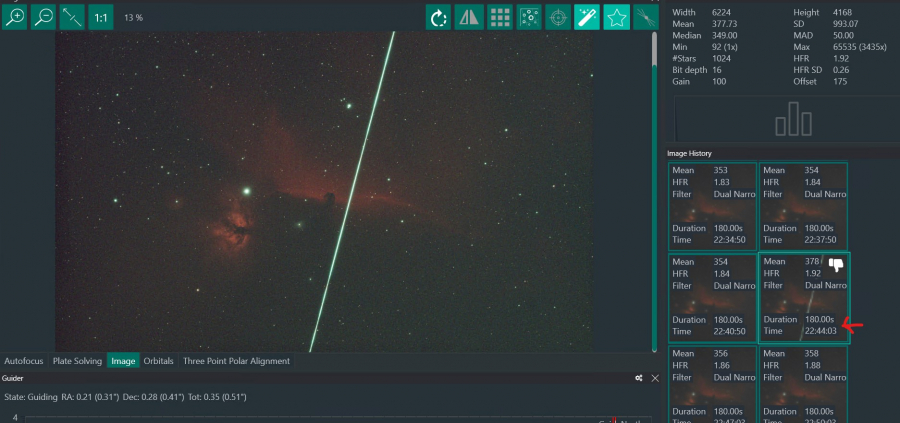Open Guider panel settings gear icon
Viewport: 900px width, 423px height.
(639, 379)
